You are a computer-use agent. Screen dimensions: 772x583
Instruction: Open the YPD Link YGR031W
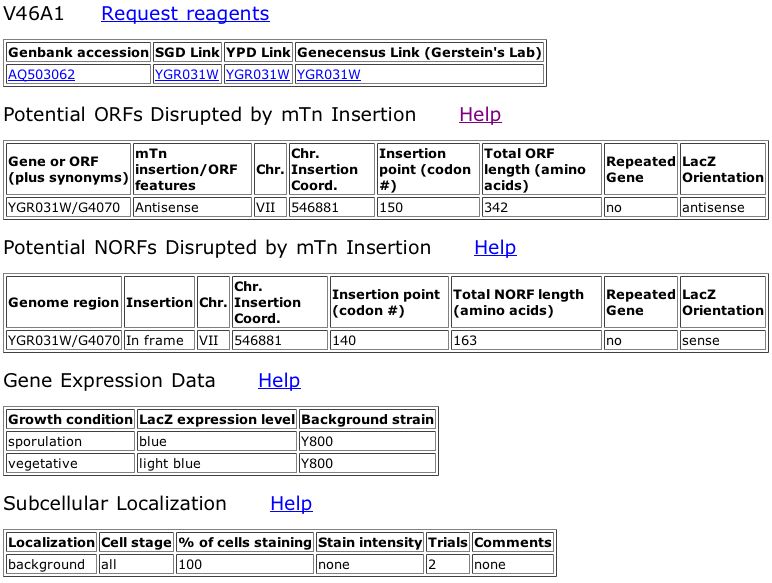click(x=257, y=74)
